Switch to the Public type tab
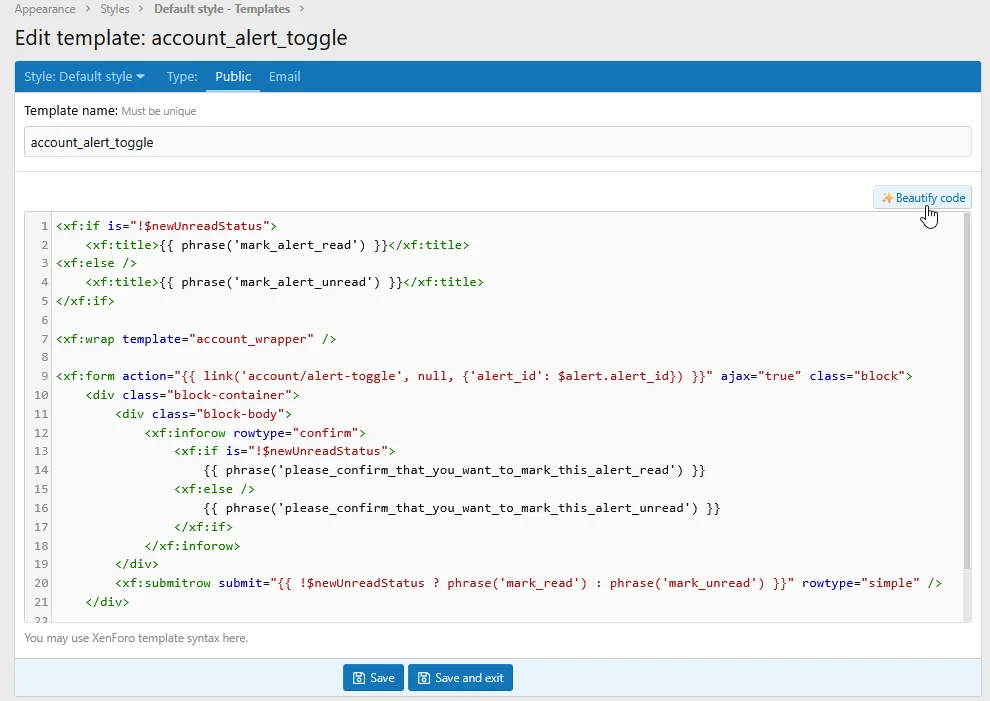This screenshot has height=701, width=990. coord(233,76)
